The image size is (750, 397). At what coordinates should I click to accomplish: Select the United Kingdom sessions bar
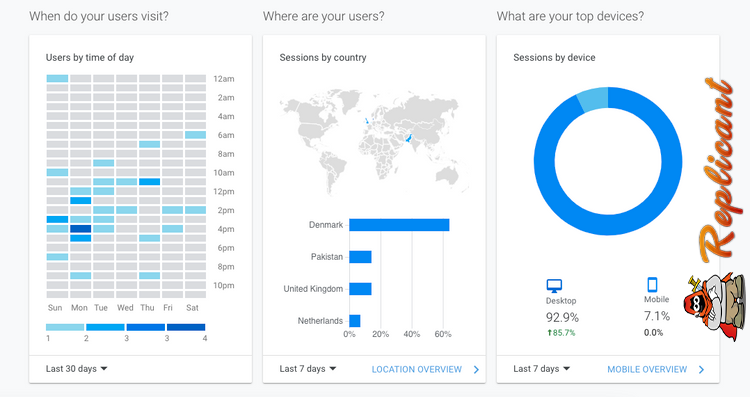click(360, 289)
